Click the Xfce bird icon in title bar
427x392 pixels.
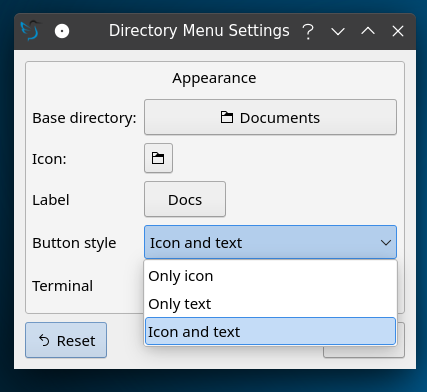click(x=30, y=31)
